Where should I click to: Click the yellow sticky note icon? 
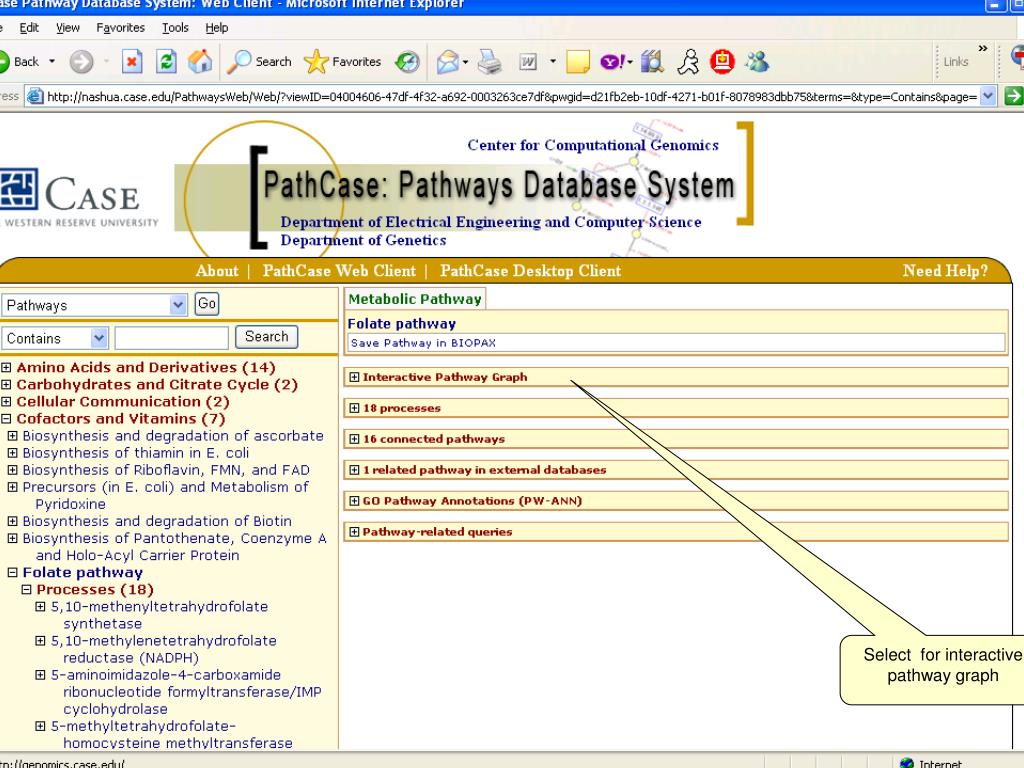point(578,62)
